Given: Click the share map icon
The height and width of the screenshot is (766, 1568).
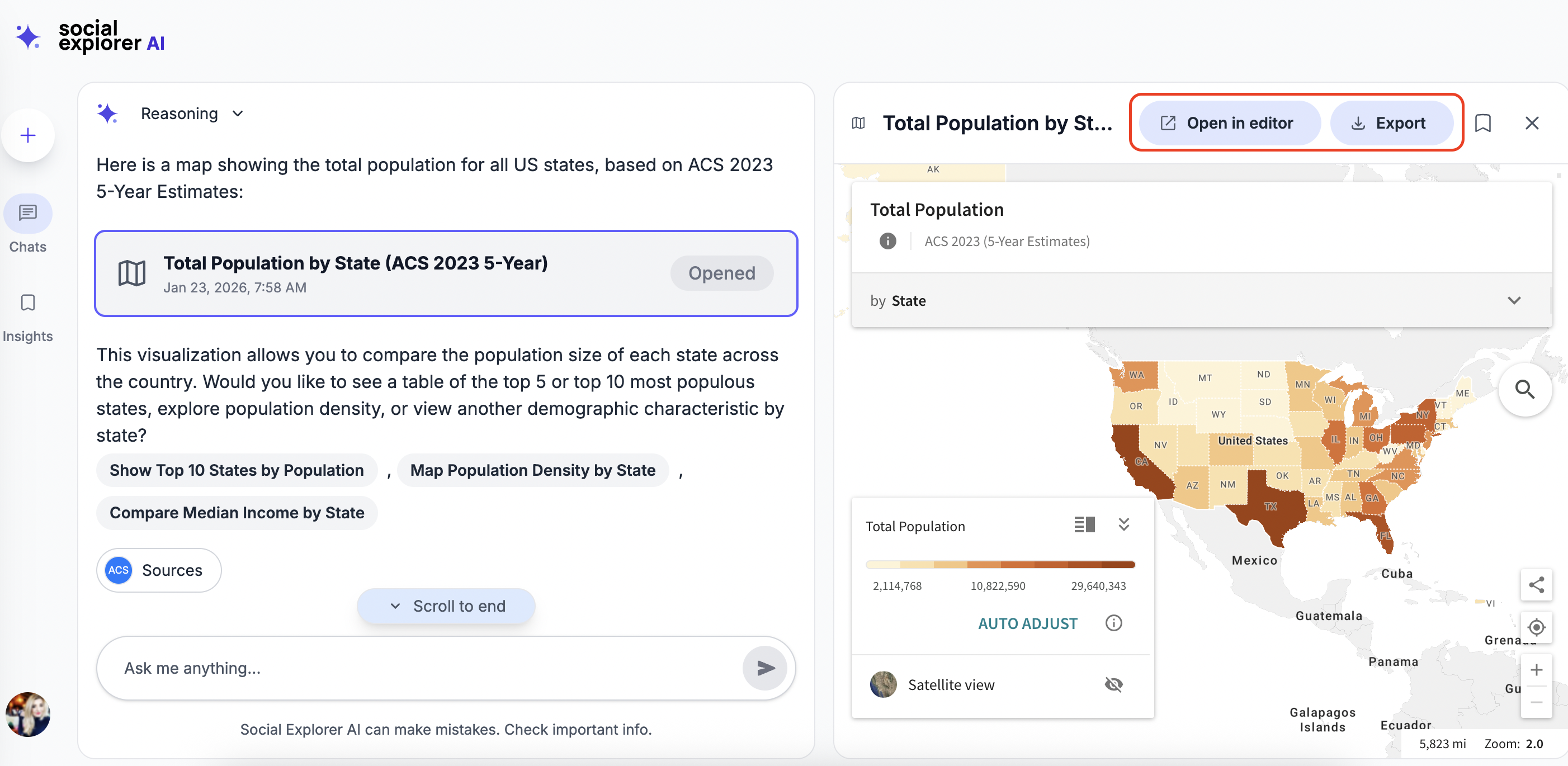Looking at the screenshot, I should click(1536, 585).
